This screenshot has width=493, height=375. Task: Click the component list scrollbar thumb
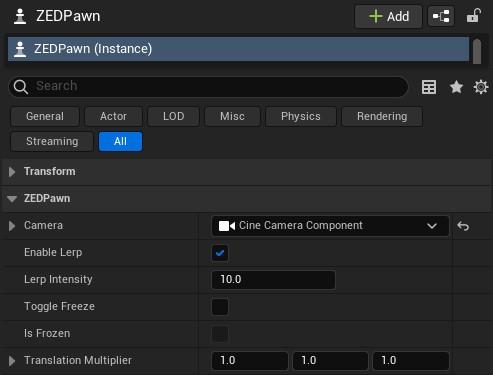point(477,51)
